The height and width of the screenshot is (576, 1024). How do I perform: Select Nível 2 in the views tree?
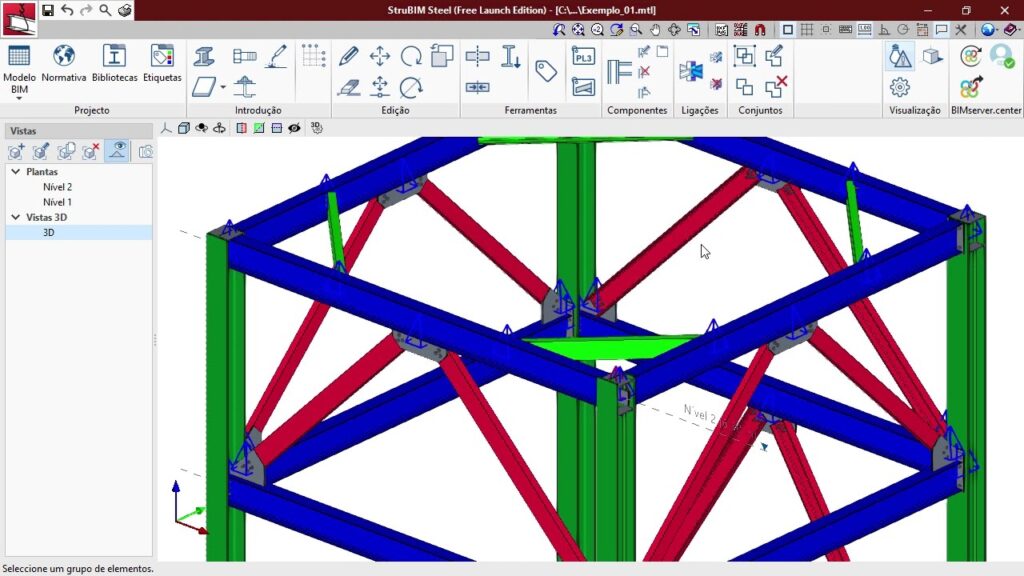57,187
